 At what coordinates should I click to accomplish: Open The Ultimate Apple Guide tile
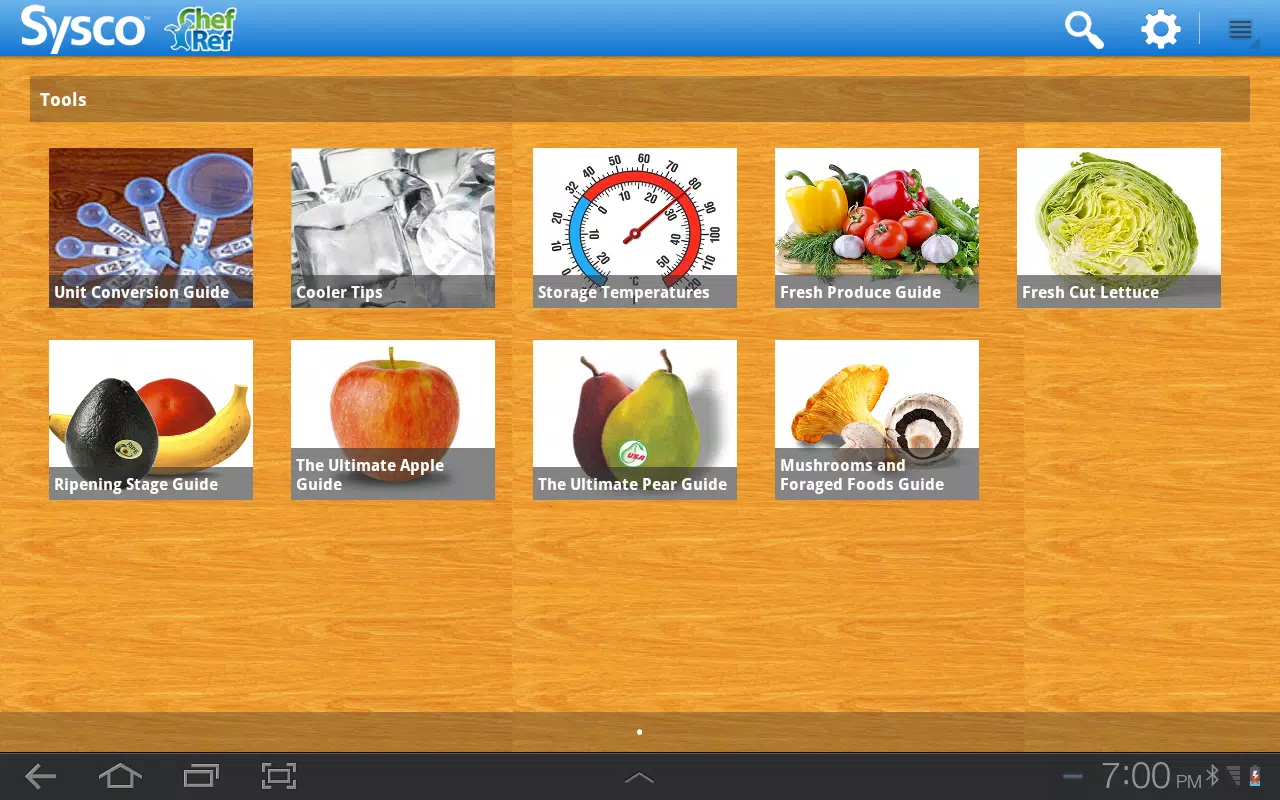click(x=393, y=420)
